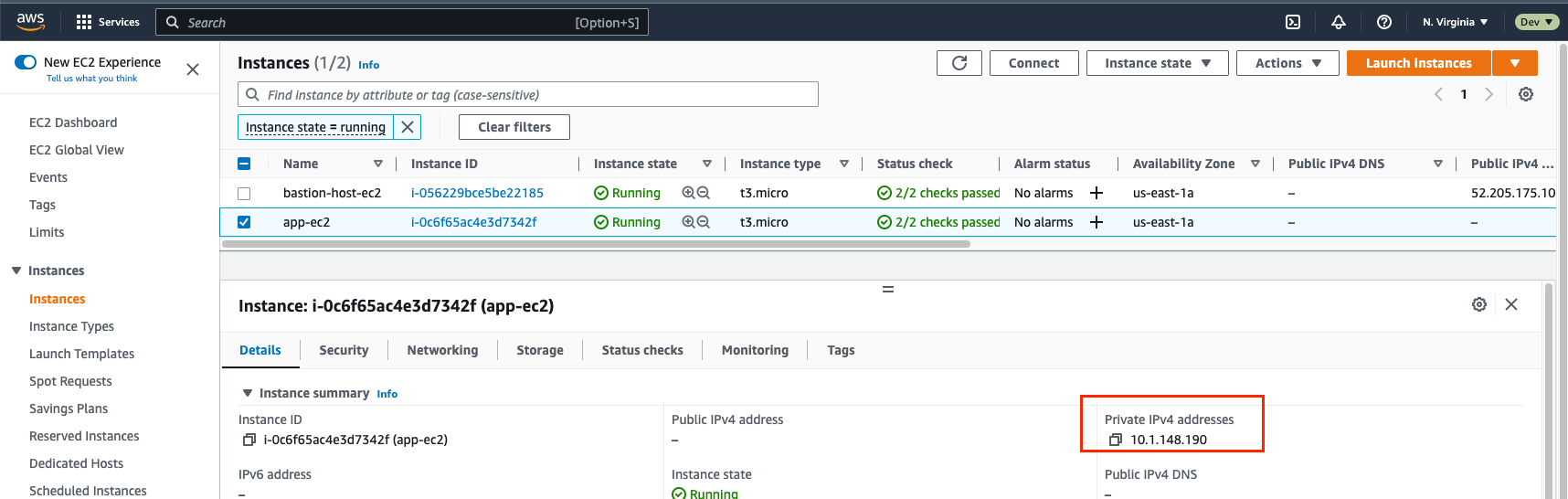Switch to the Tags tab

[841, 350]
